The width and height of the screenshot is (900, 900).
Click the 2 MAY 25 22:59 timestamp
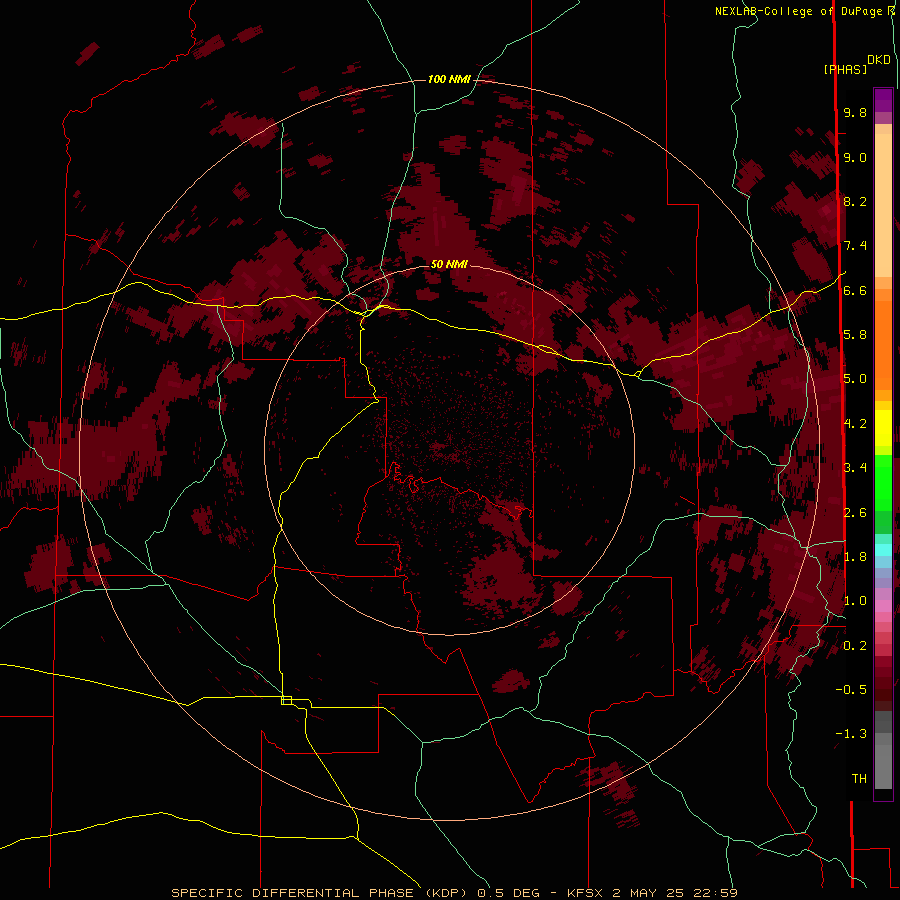pyautogui.click(x=675, y=893)
